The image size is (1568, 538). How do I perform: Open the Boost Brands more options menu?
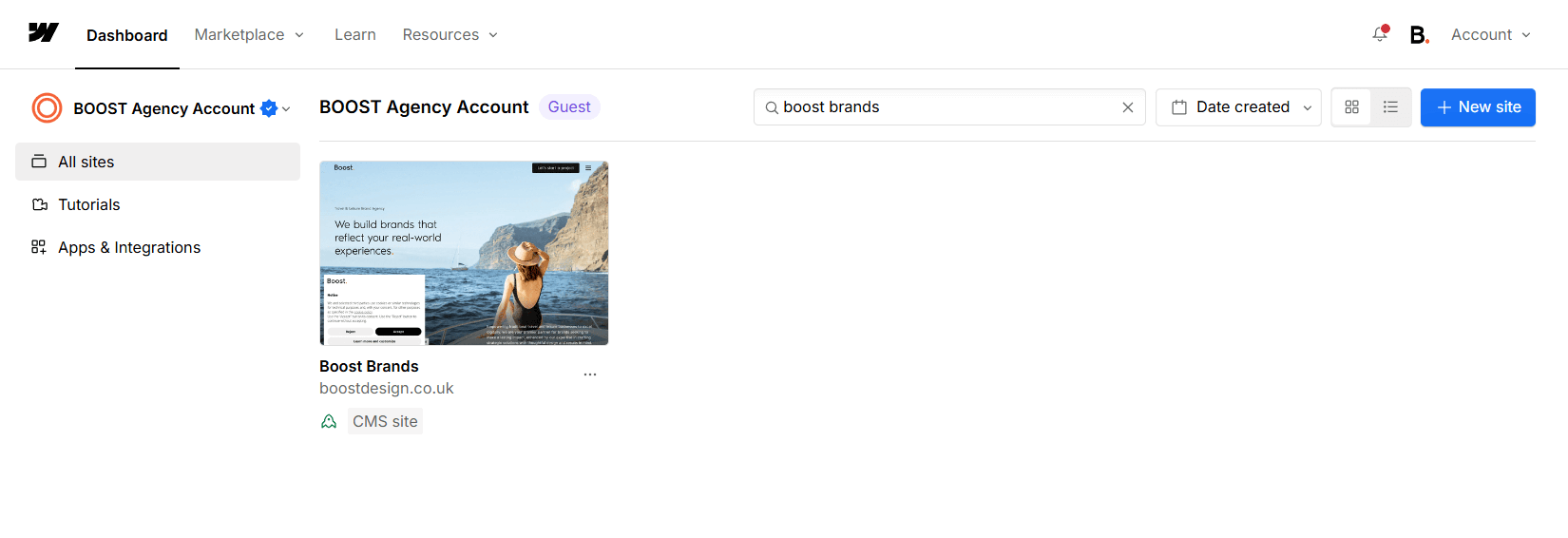point(590,375)
